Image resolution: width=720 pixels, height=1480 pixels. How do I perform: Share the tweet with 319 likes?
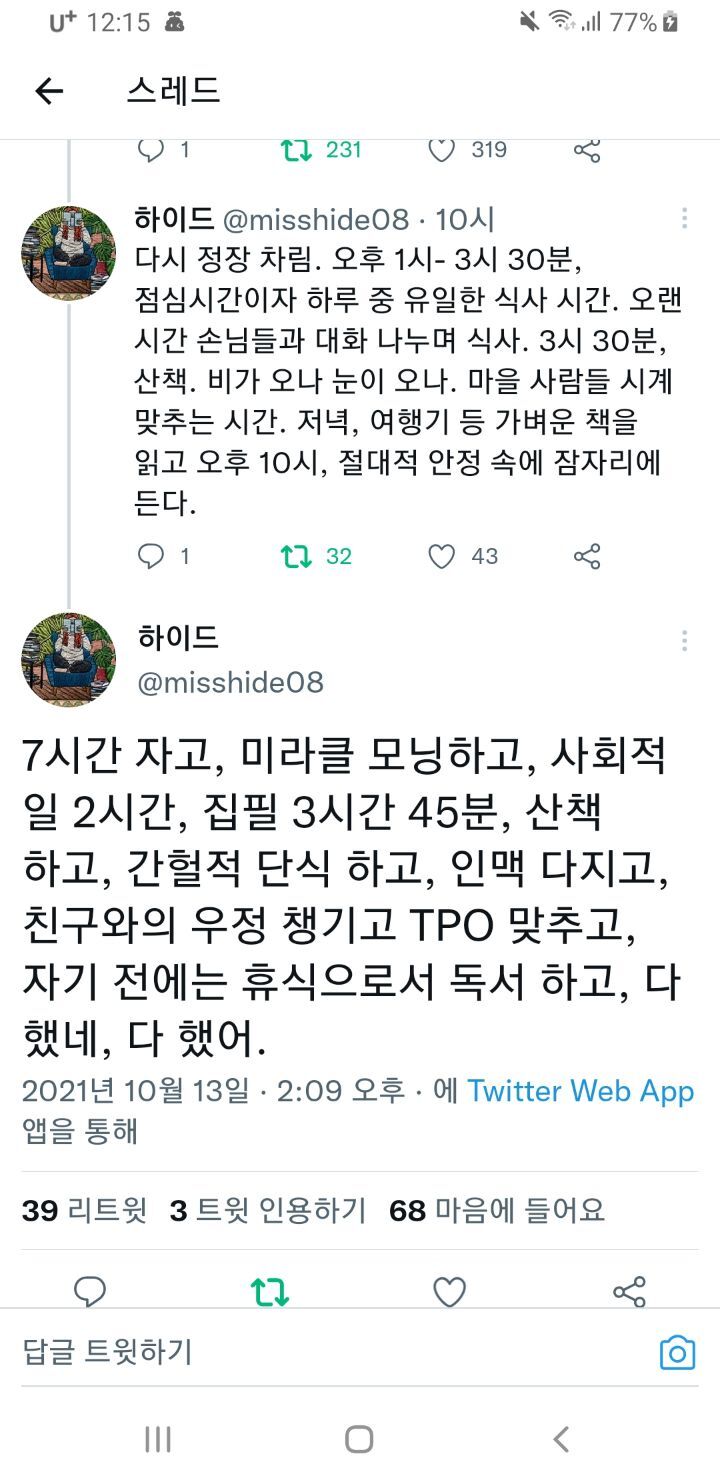point(587,150)
